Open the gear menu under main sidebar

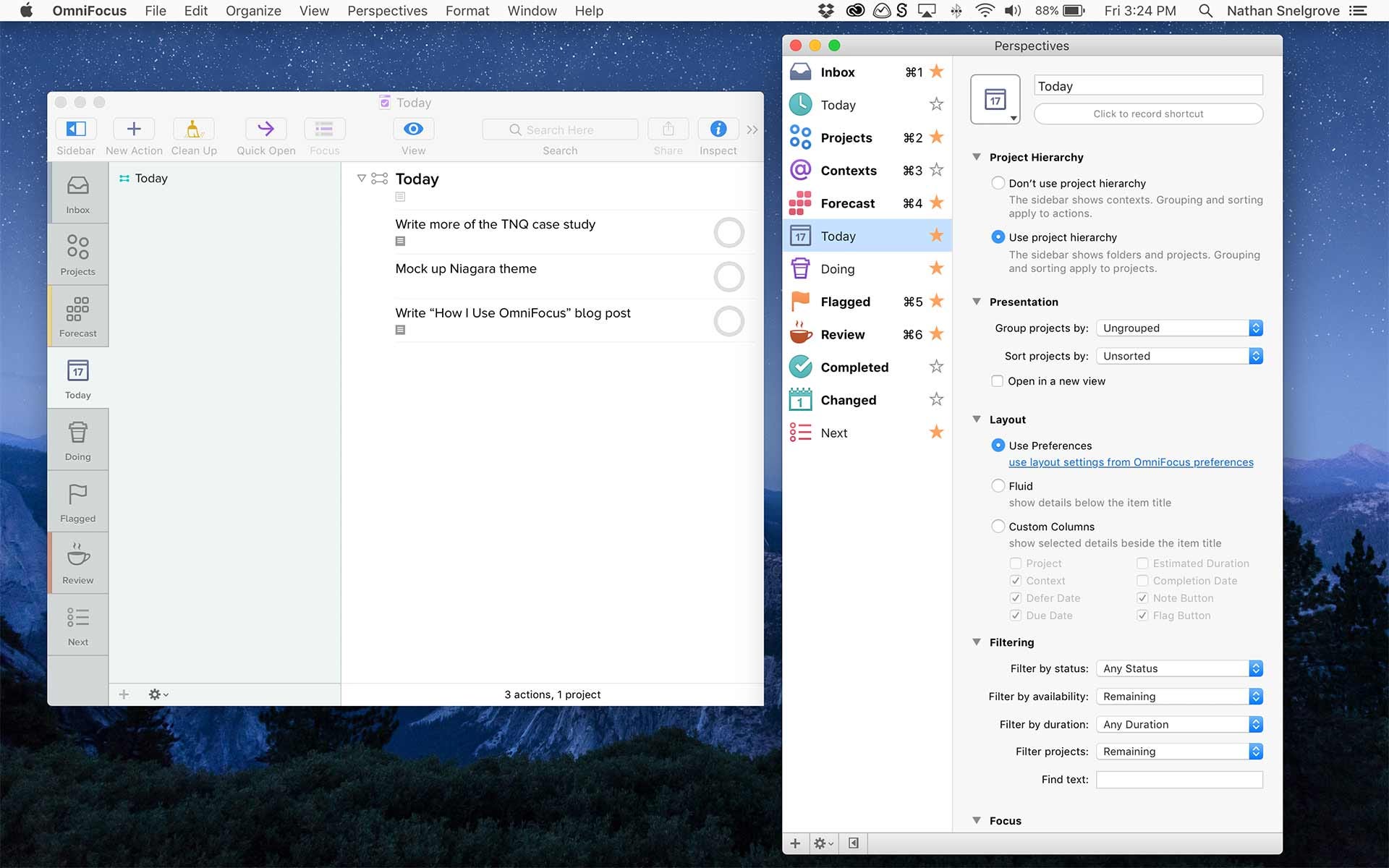click(158, 694)
